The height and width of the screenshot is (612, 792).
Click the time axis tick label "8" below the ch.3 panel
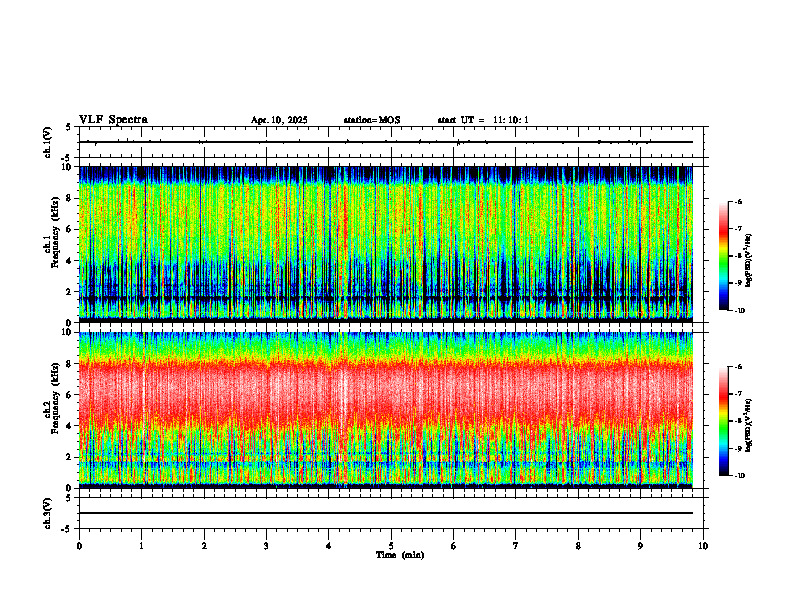578,546
